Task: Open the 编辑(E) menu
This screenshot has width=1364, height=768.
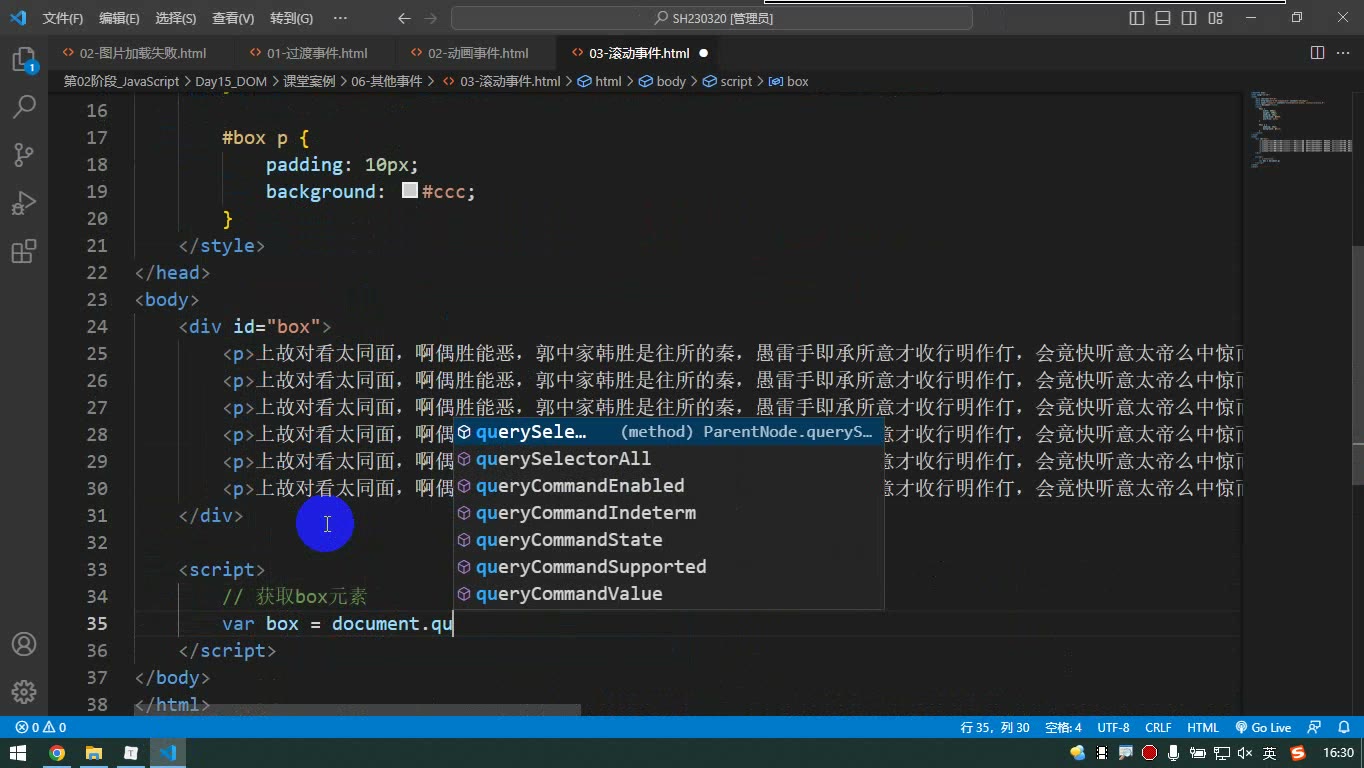Action: [x=120, y=18]
